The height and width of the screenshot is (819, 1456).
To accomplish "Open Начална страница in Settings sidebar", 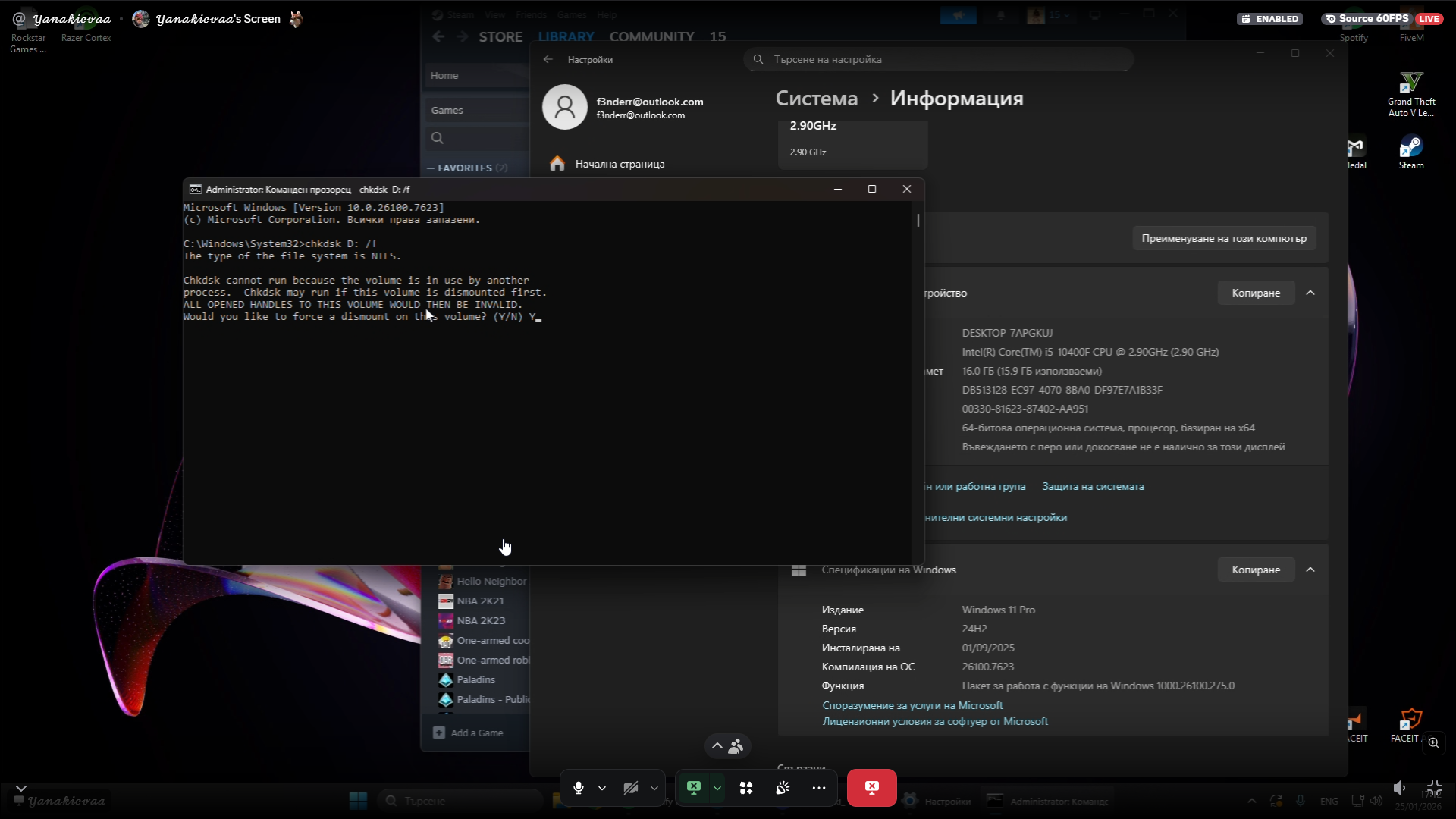I will coord(620,164).
